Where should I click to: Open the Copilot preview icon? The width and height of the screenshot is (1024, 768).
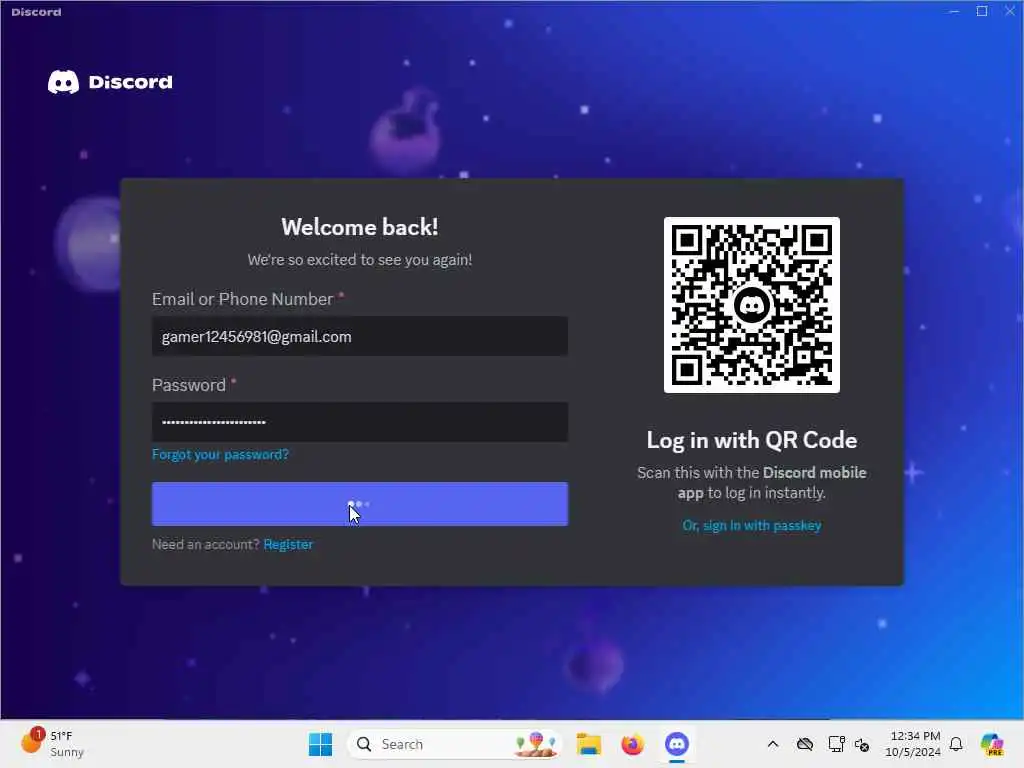(x=992, y=744)
